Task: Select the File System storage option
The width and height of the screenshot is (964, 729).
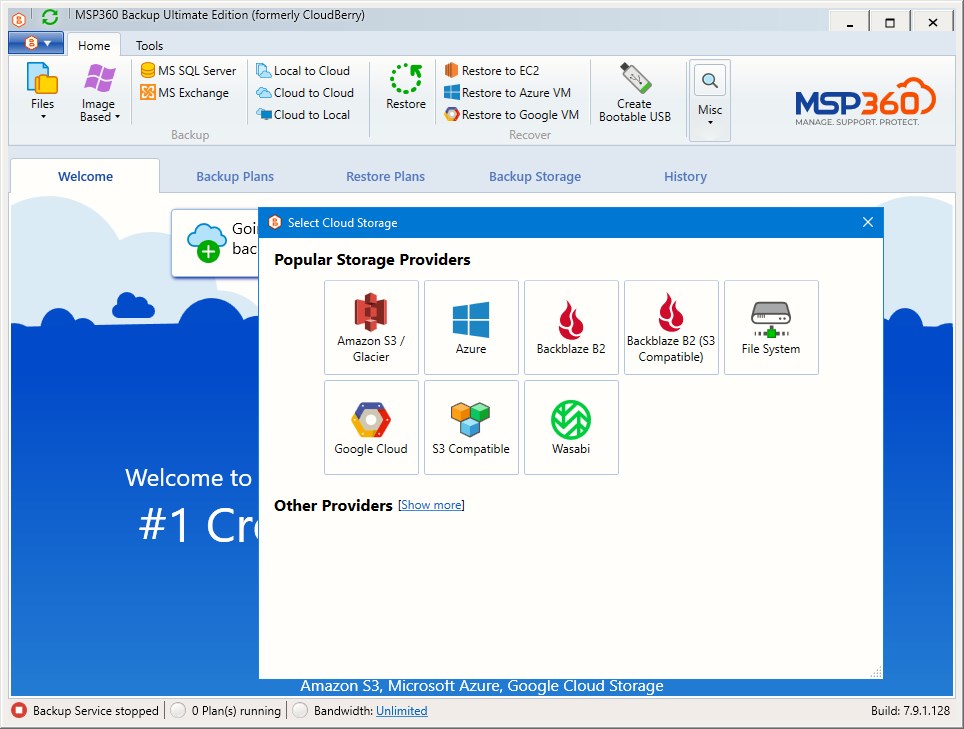Action: point(771,327)
